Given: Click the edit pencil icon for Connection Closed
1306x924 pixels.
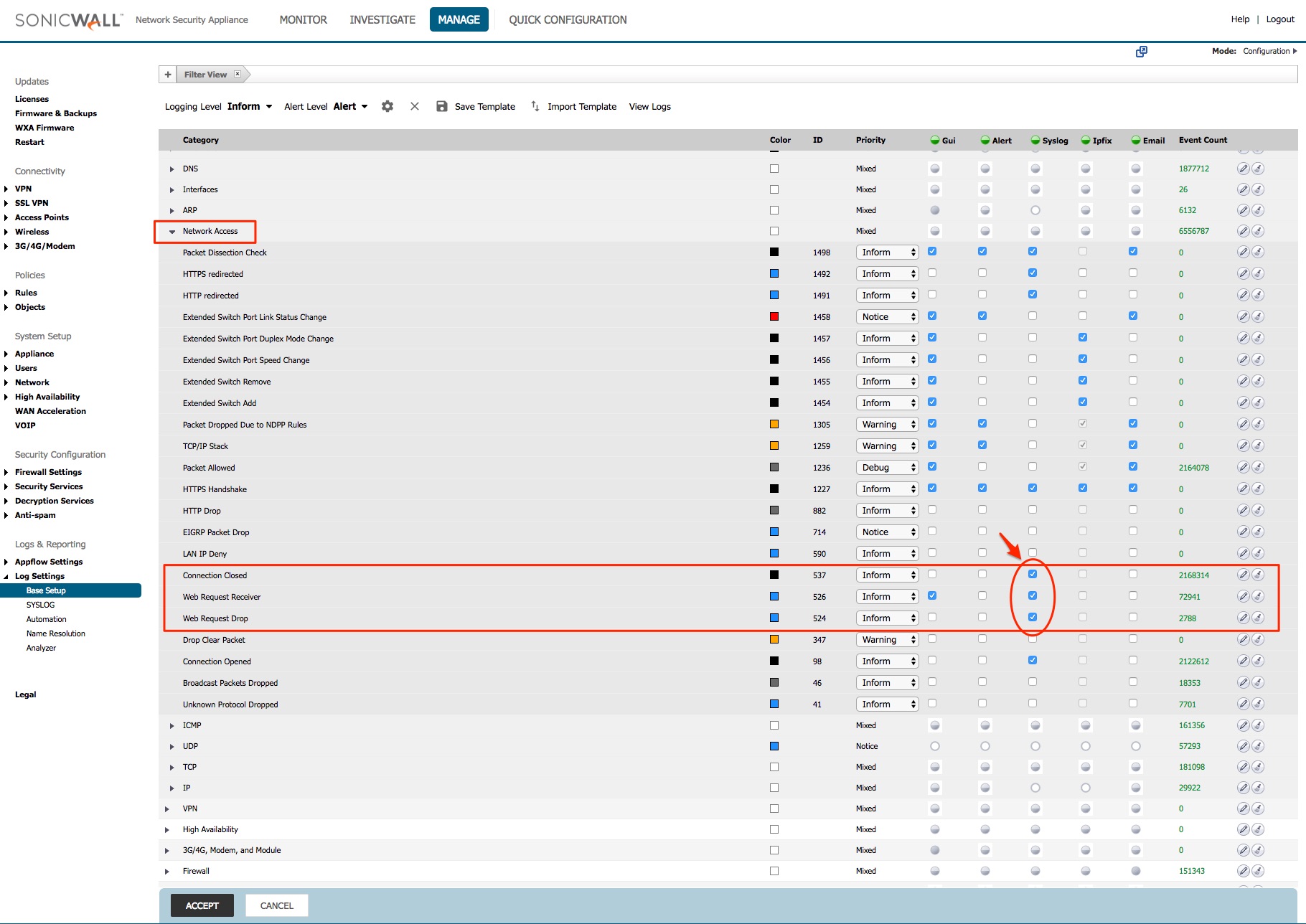Looking at the screenshot, I should click(x=1244, y=575).
